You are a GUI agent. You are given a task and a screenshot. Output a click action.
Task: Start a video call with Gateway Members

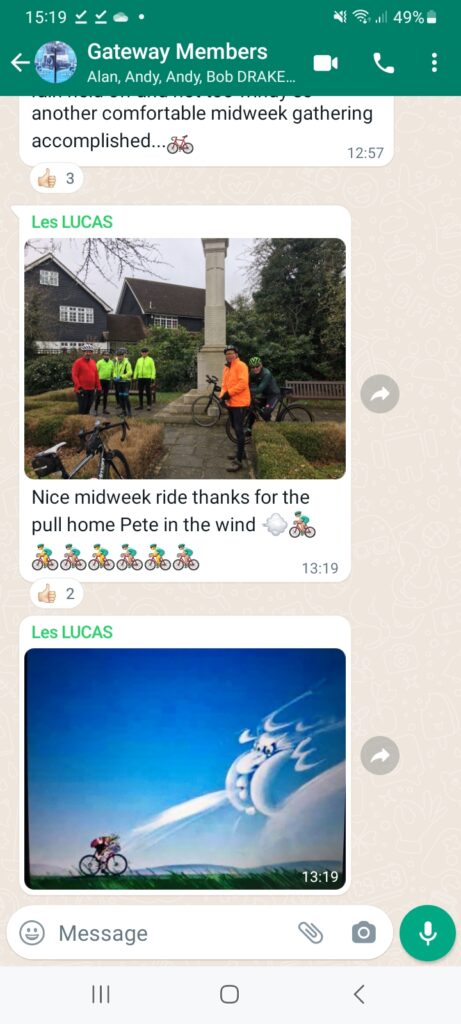coord(326,62)
